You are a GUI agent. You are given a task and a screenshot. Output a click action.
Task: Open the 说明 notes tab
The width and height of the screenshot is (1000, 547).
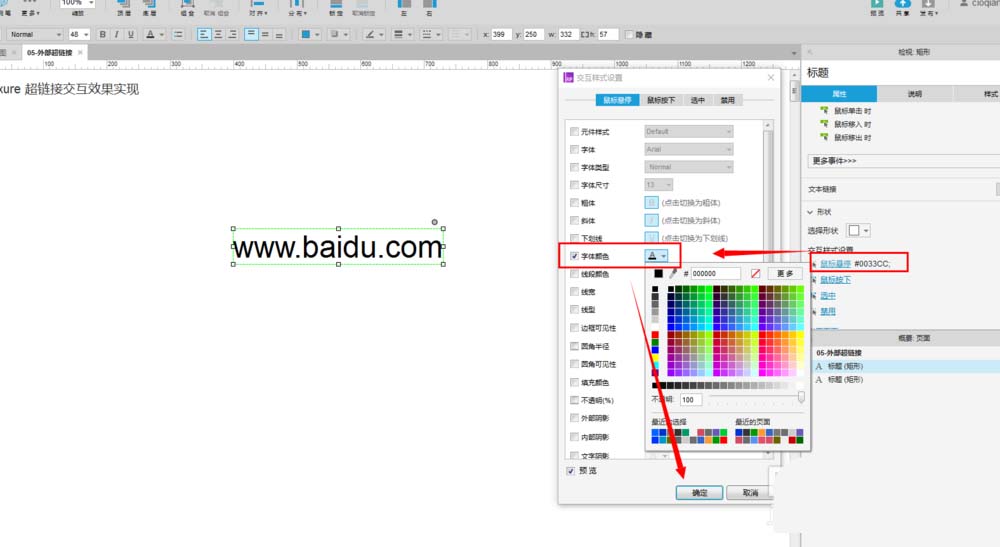tap(915, 94)
